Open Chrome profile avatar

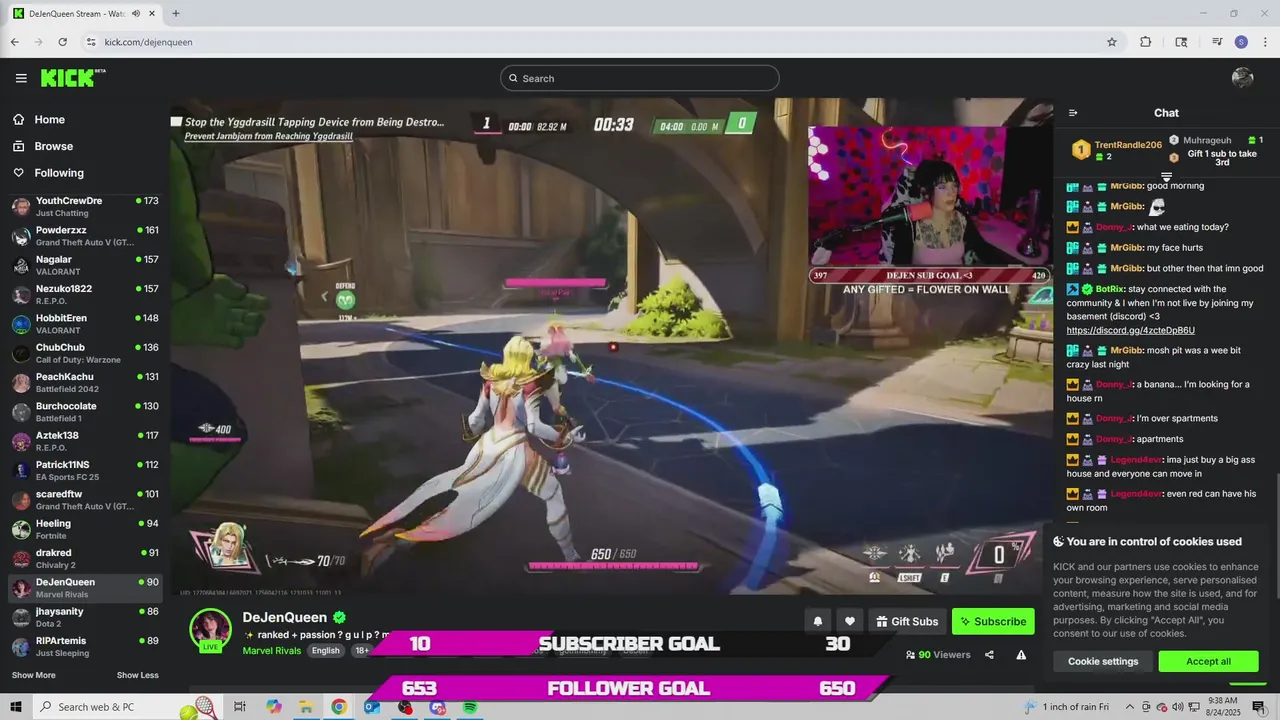coord(1241,42)
